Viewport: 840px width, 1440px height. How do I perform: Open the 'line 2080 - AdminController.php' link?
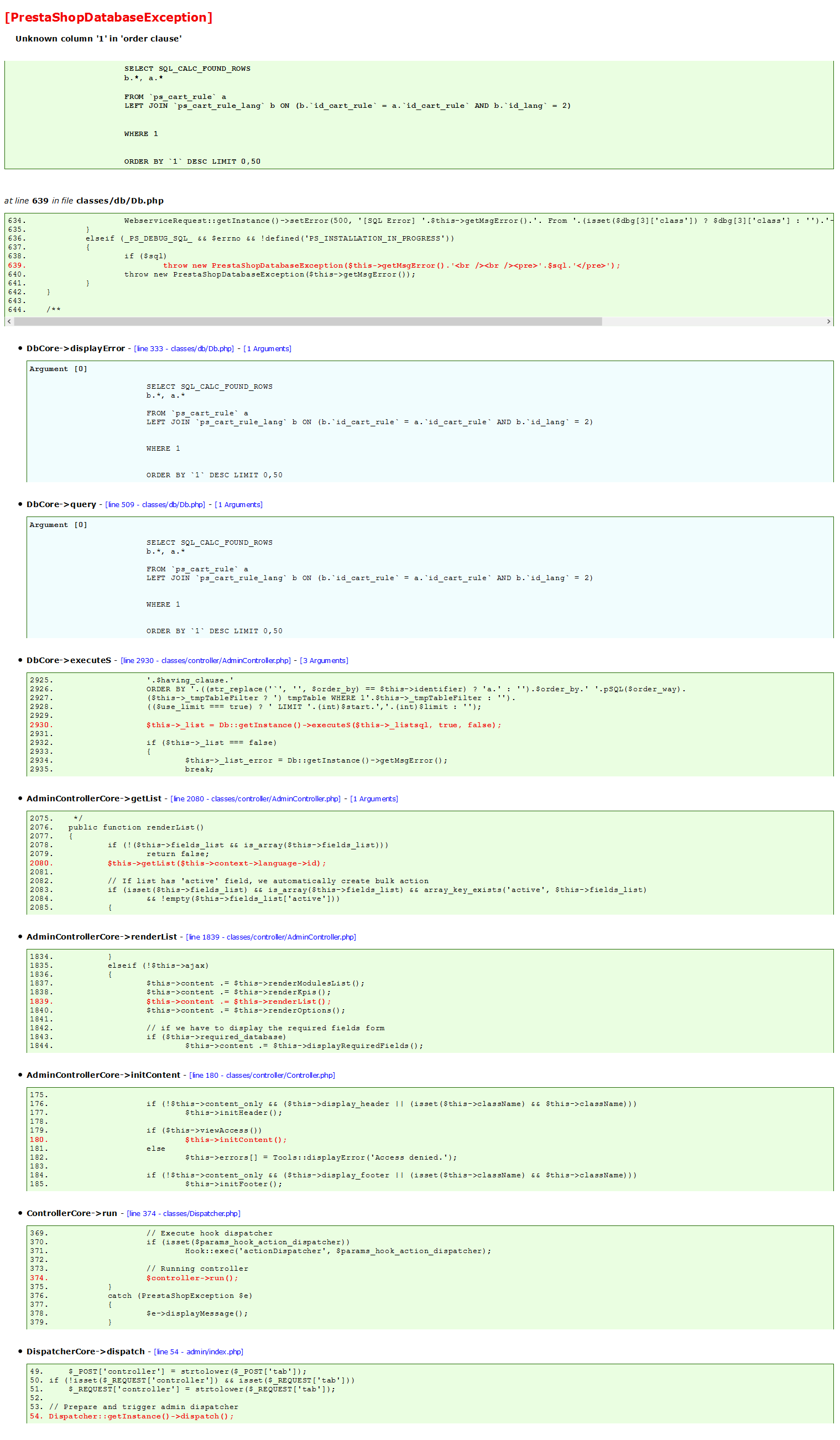[x=255, y=799]
